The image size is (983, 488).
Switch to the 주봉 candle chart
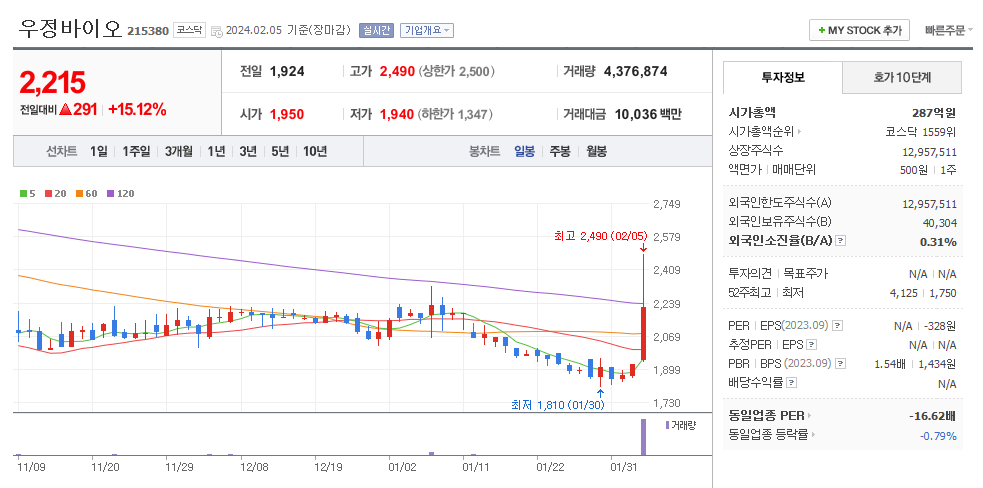560,151
